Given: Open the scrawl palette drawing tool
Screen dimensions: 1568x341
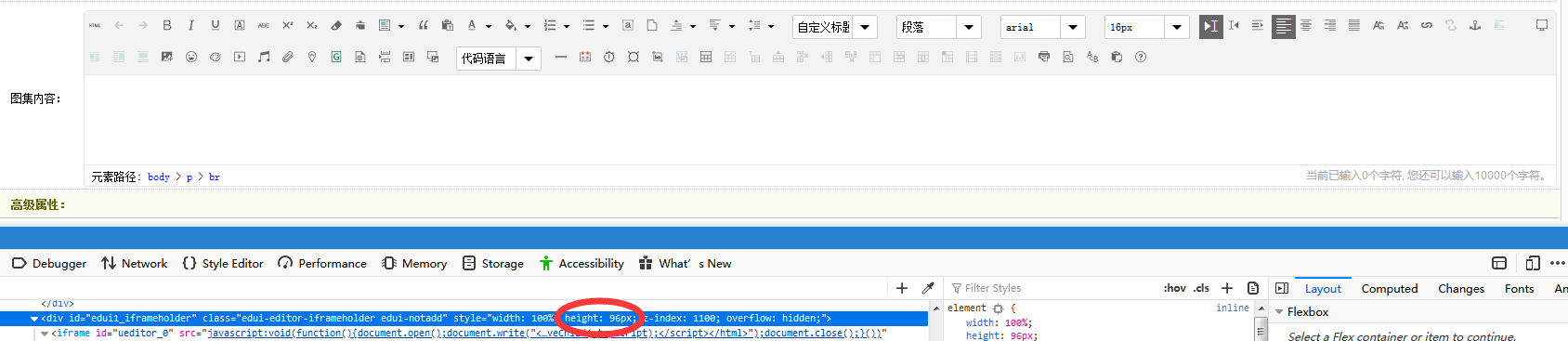Looking at the screenshot, I should [216, 57].
